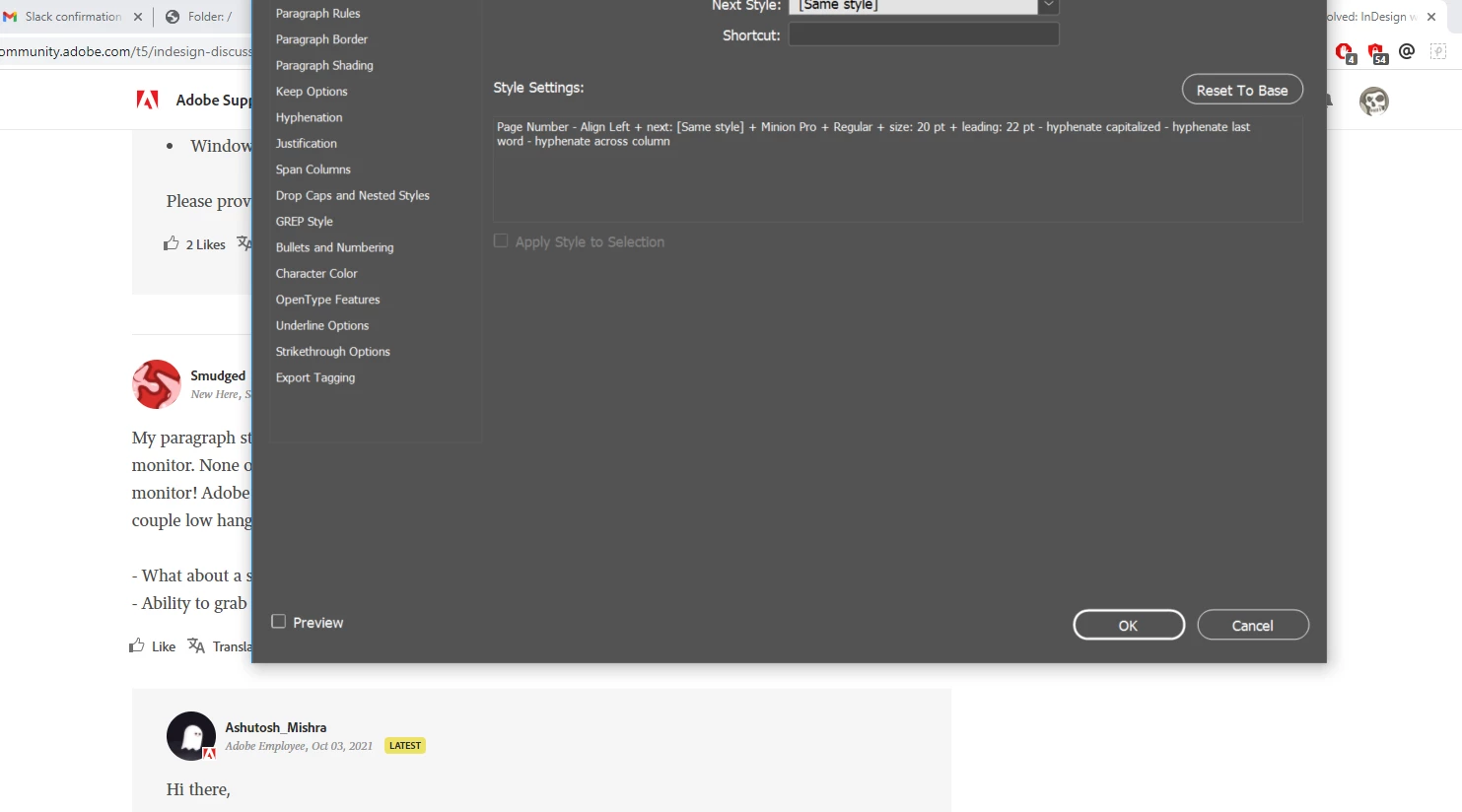Close the Solved: InDesign browser tab
The image size is (1462, 812).
1431,17
